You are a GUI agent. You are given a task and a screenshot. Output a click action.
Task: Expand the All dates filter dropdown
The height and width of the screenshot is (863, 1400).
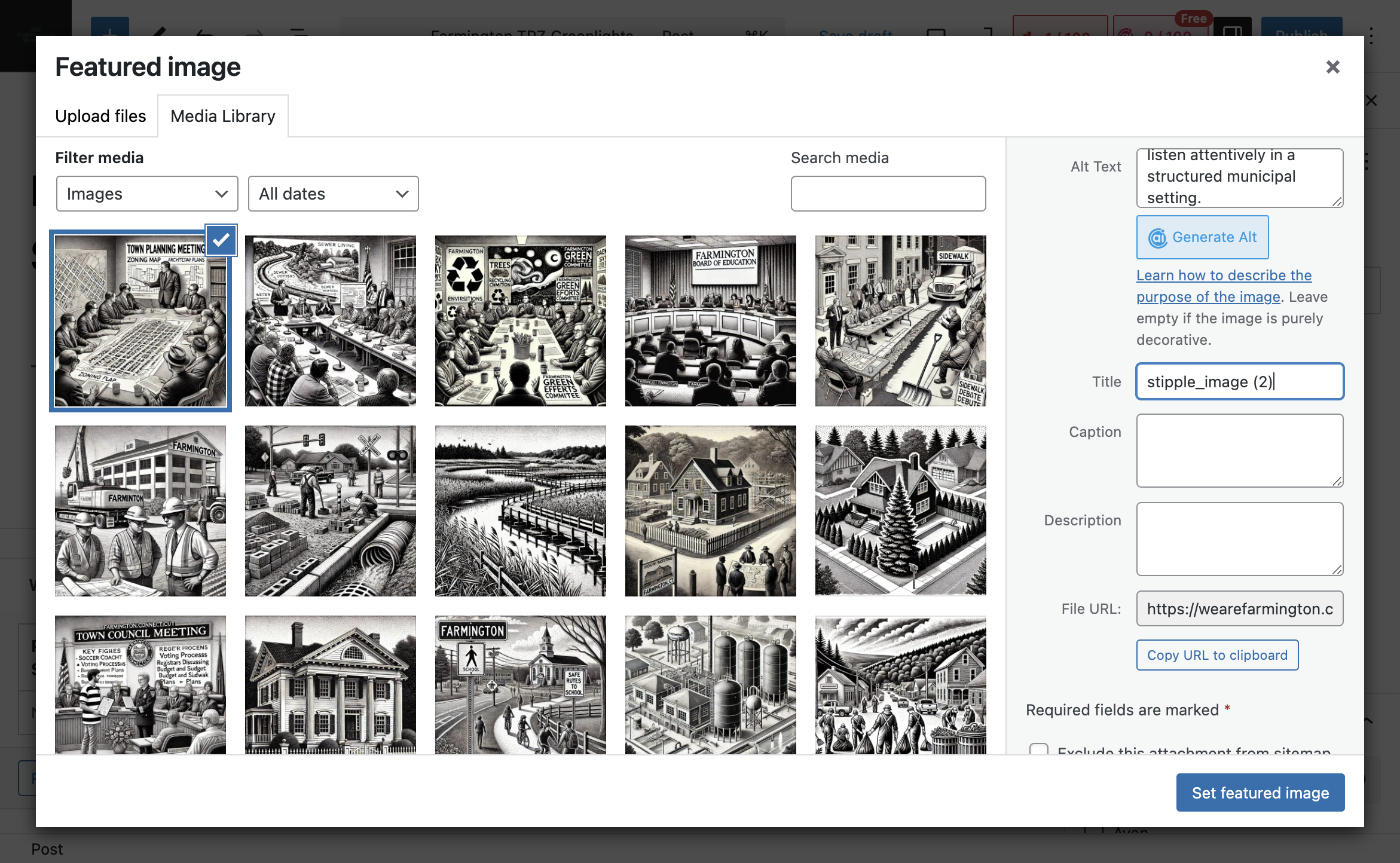pyautogui.click(x=333, y=194)
